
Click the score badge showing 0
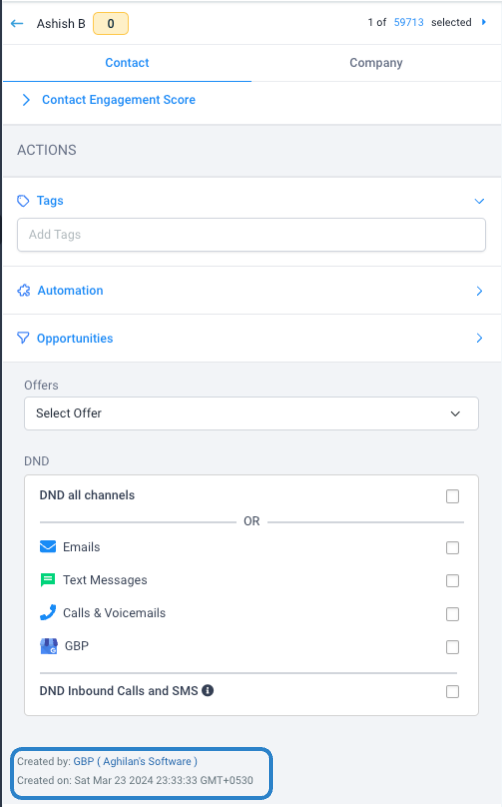point(111,24)
